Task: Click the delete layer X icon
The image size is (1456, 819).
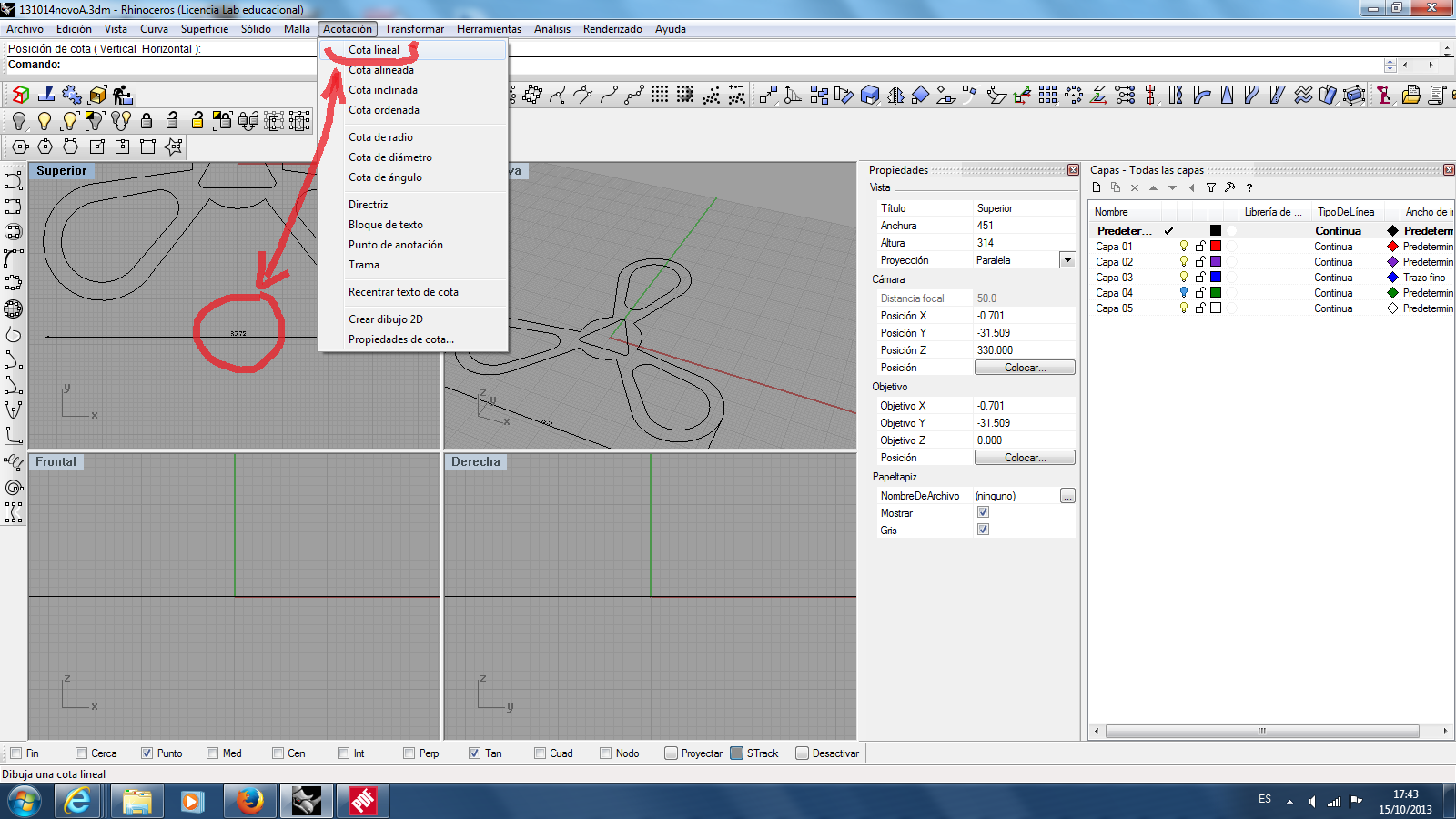Action: 1135,187
